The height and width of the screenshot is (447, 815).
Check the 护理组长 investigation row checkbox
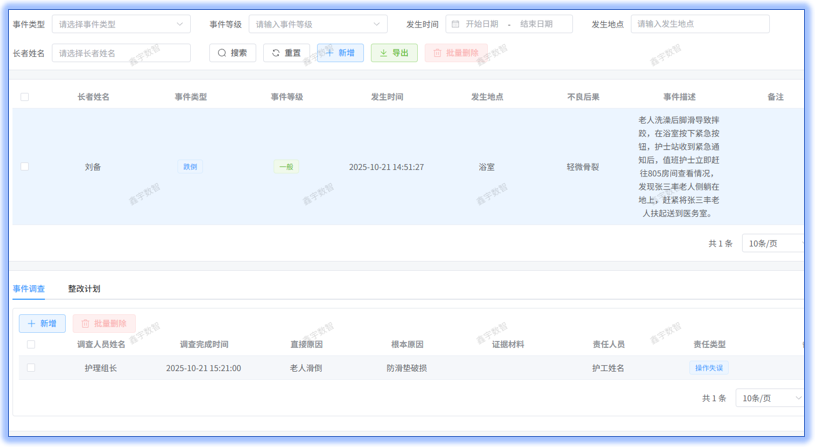pyautogui.click(x=31, y=368)
